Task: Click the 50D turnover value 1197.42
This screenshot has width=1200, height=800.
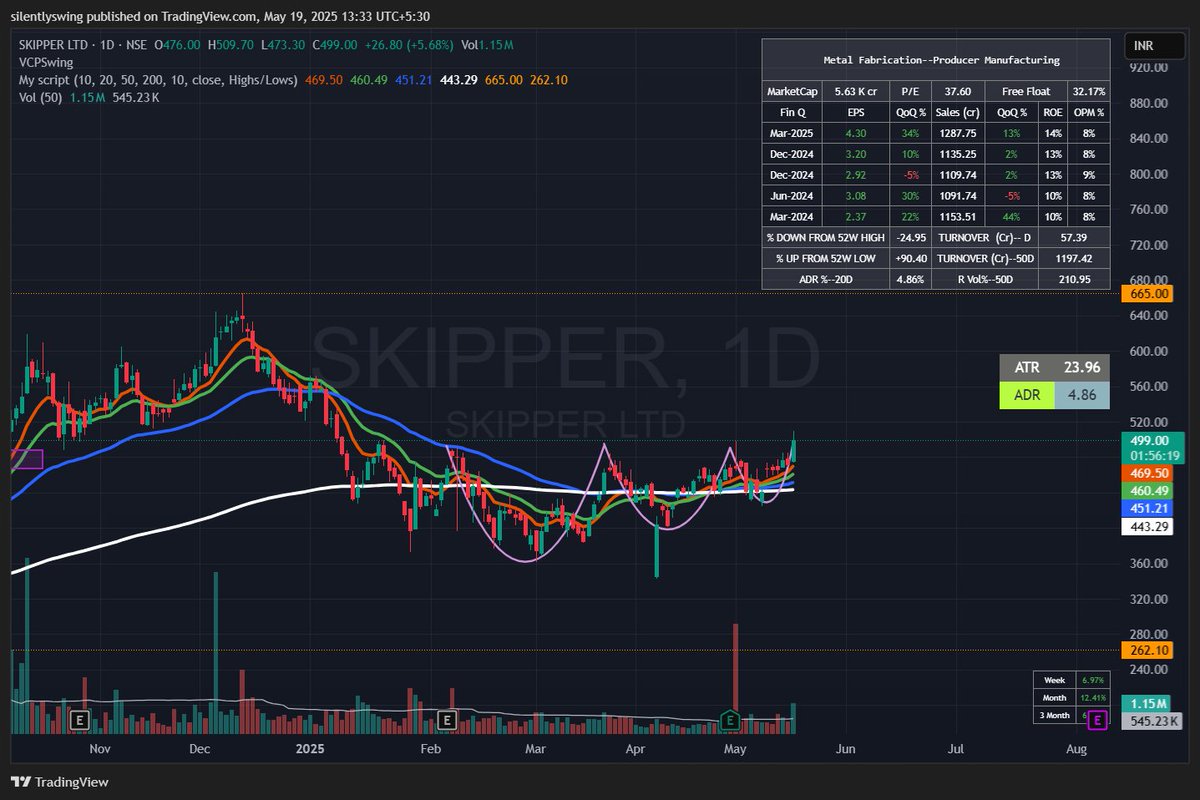Action: pos(1075,259)
